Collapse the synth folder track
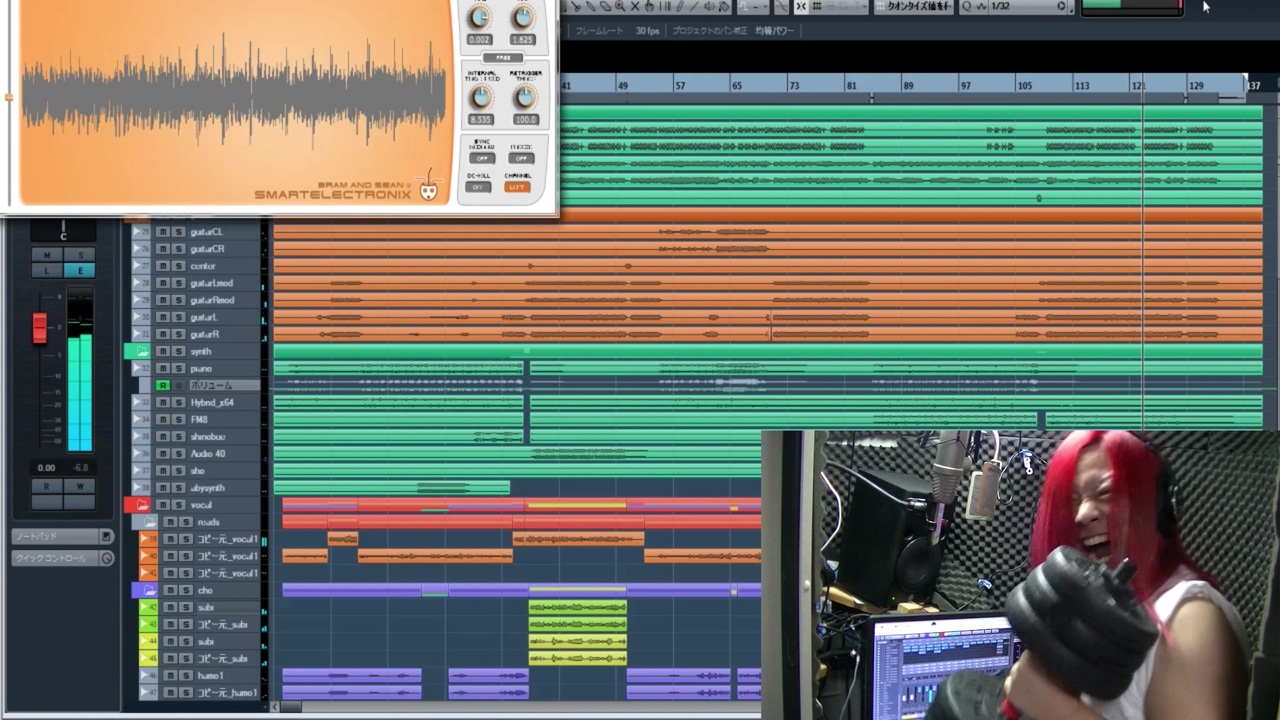The height and width of the screenshot is (720, 1280). click(141, 352)
